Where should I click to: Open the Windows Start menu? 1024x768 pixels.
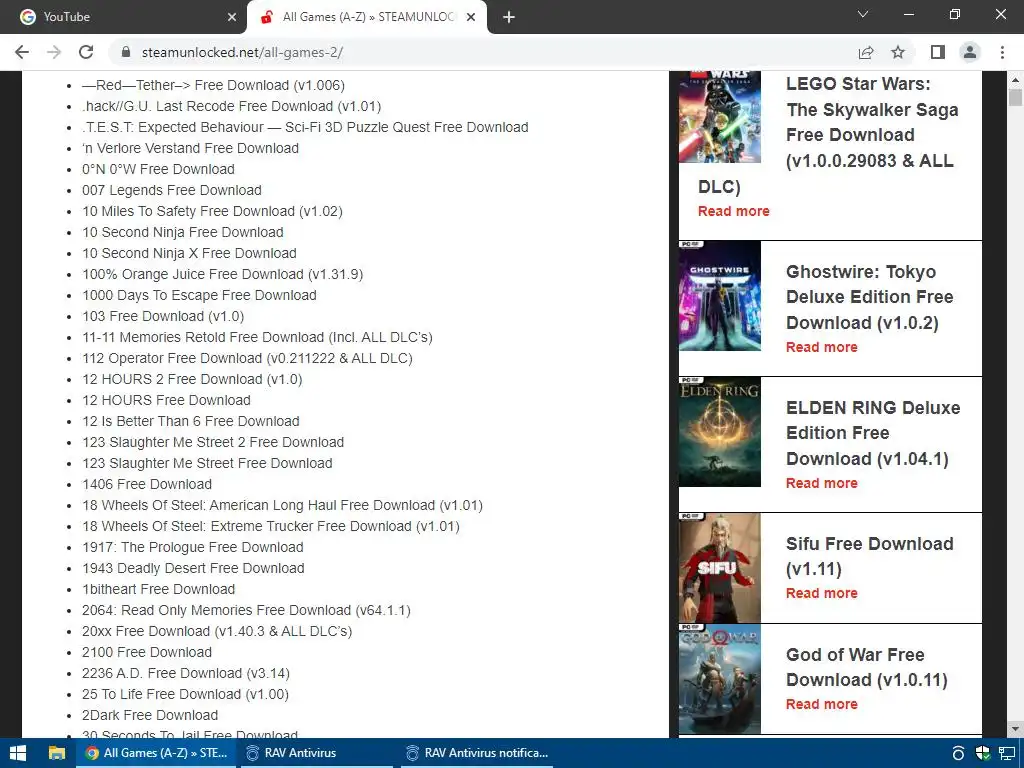[18, 753]
